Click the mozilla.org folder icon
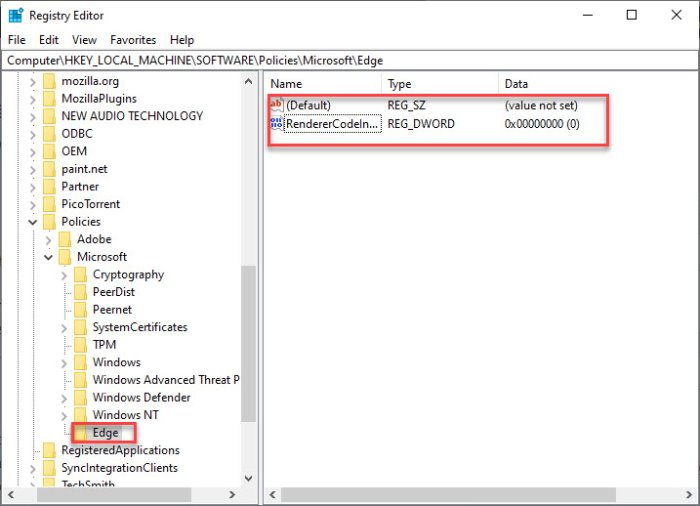The image size is (700, 506). click(x=50, y=81)
